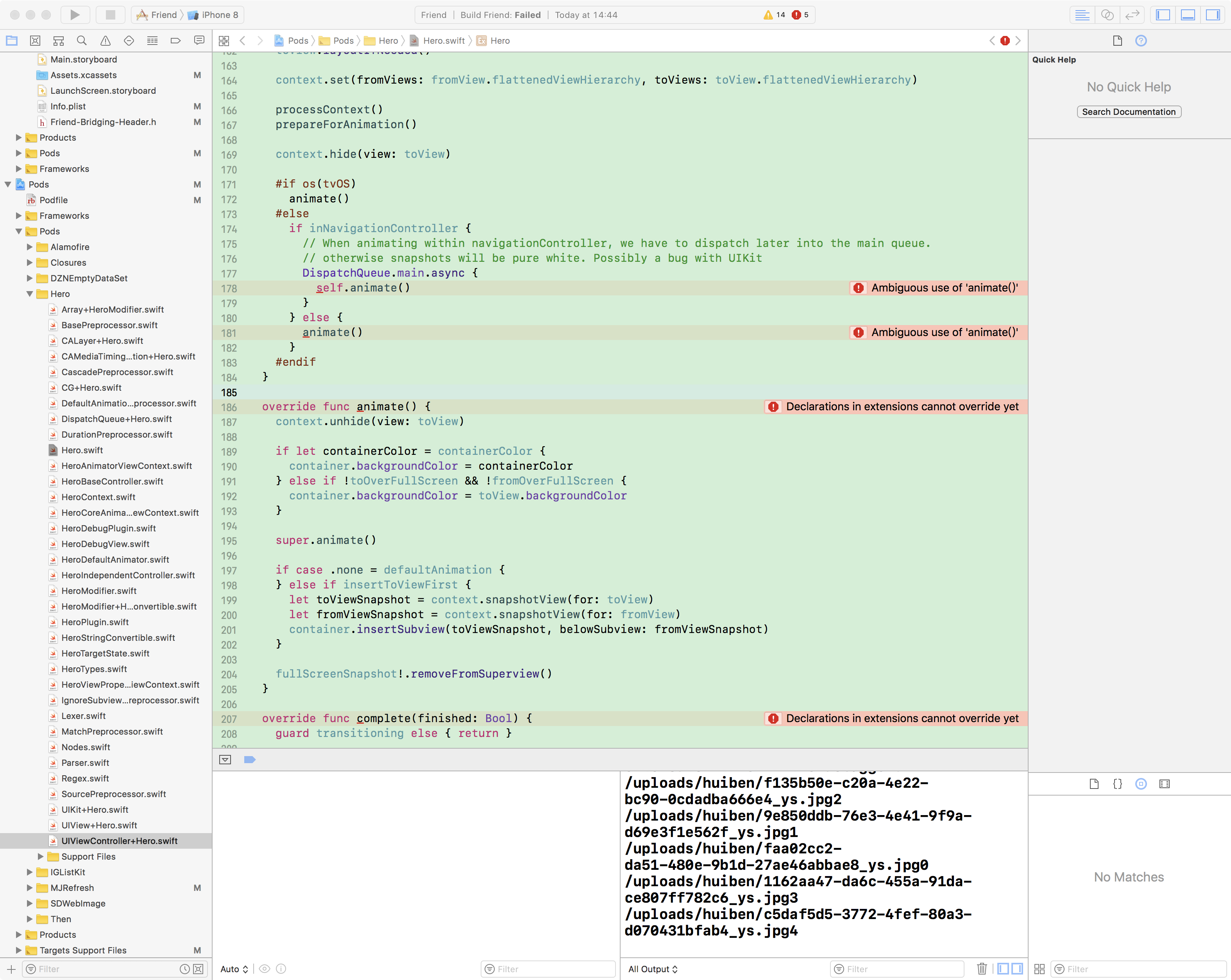Viewport: 1231px width, 980px height.
Task: Open the breakpoint navigator
Action: click(x=176, y=41)
